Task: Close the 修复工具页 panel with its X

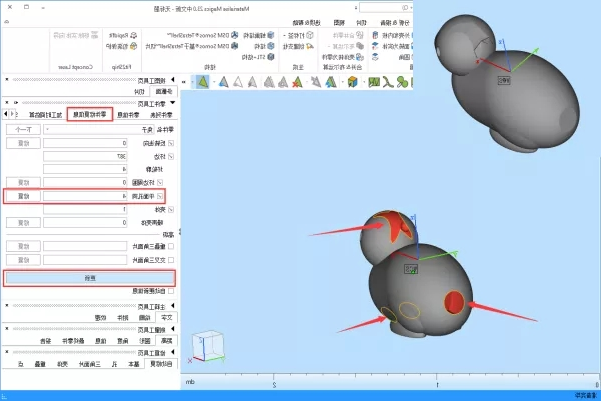Action: [x=7, y=352]
